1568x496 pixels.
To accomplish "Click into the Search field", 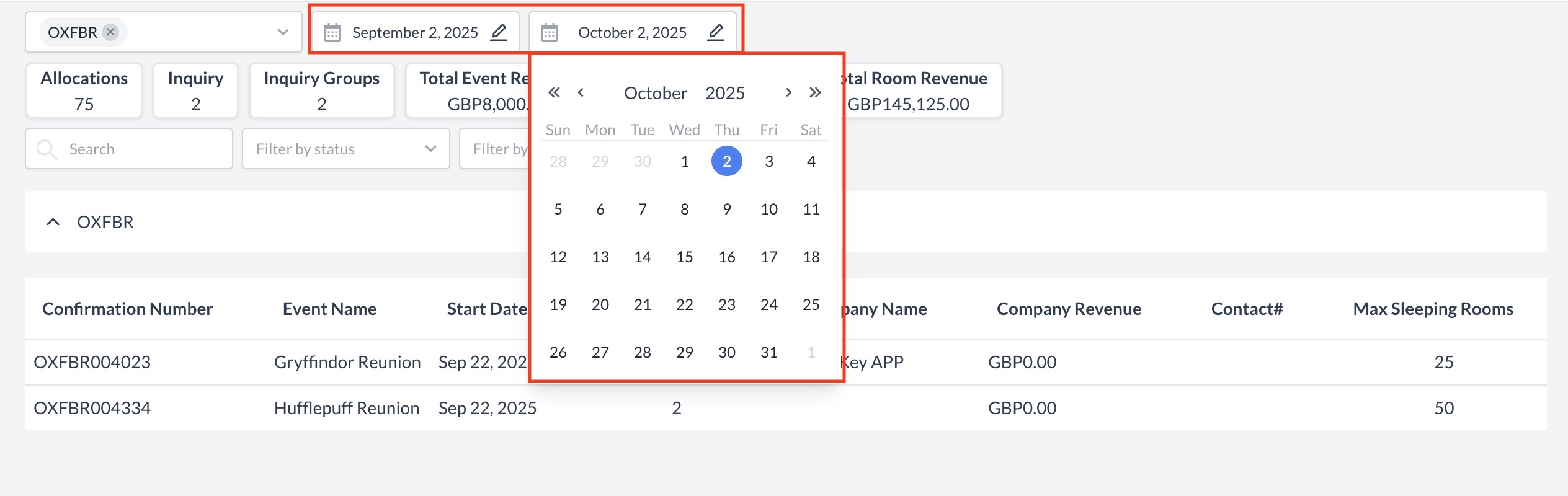I will (143, 149).
